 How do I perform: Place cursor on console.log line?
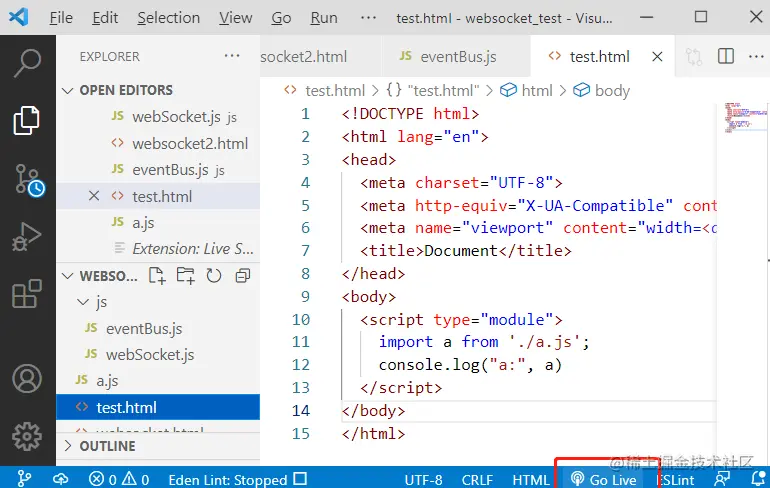470,365
